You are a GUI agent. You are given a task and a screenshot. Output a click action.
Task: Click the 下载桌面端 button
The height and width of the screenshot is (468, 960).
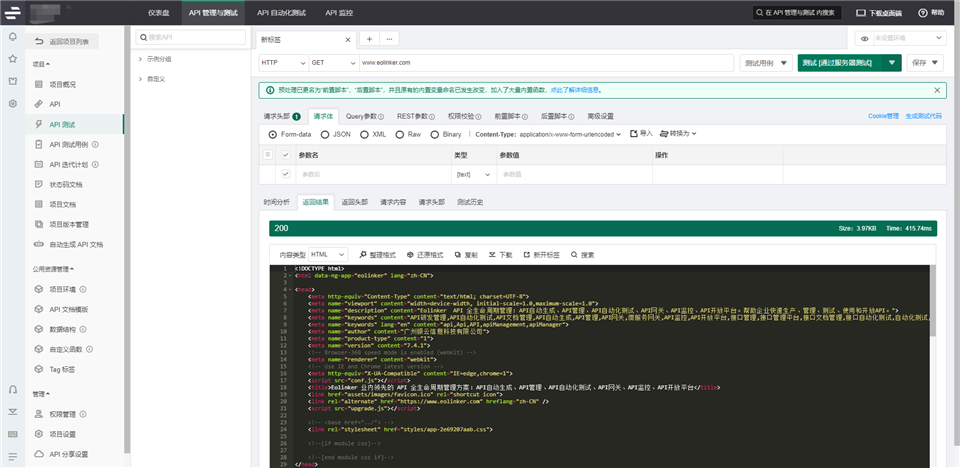pyautogui.click(x=879, y=13)
